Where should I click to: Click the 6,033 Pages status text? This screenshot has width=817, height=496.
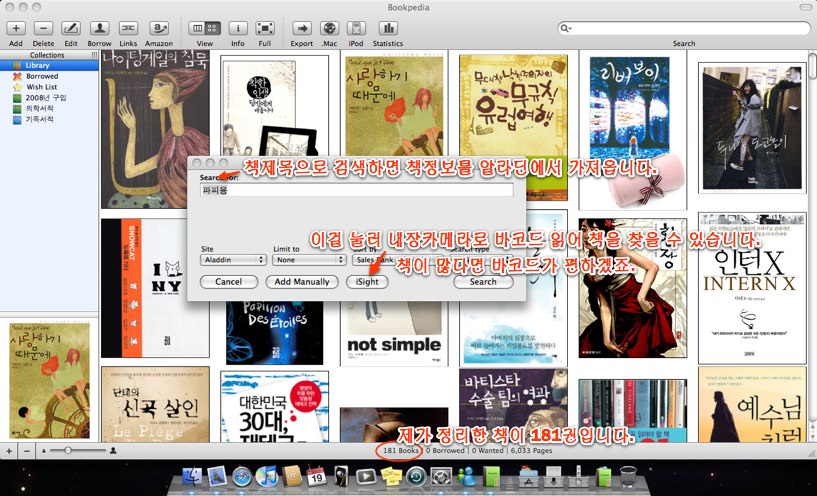click(531, 451)
